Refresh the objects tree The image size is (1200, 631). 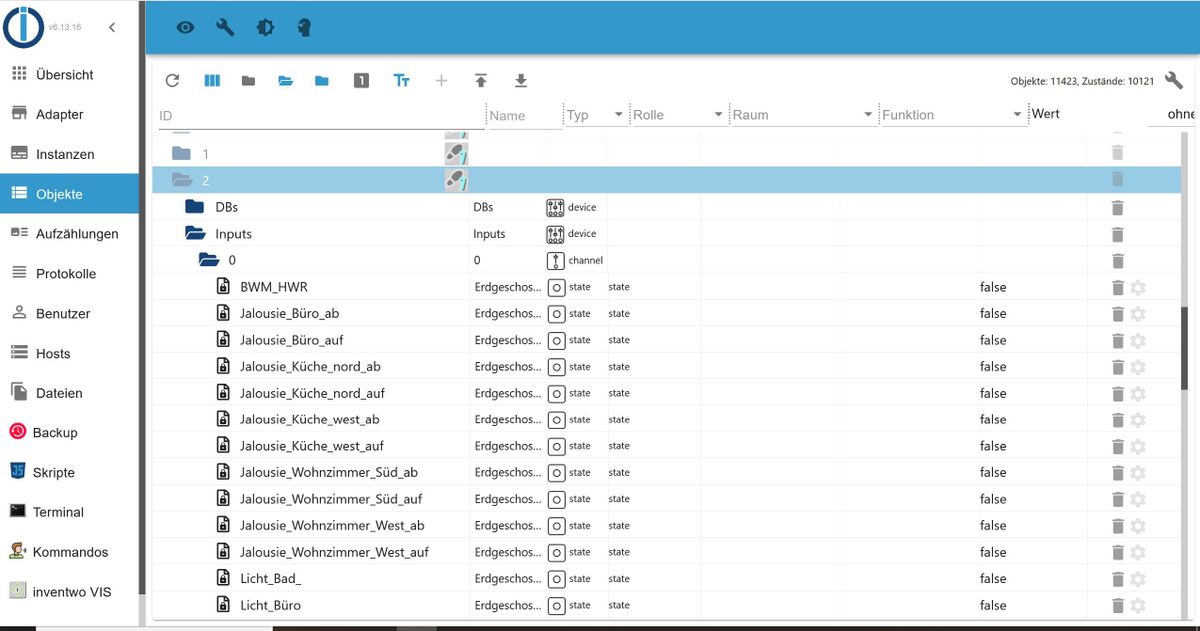click(172, 81)
